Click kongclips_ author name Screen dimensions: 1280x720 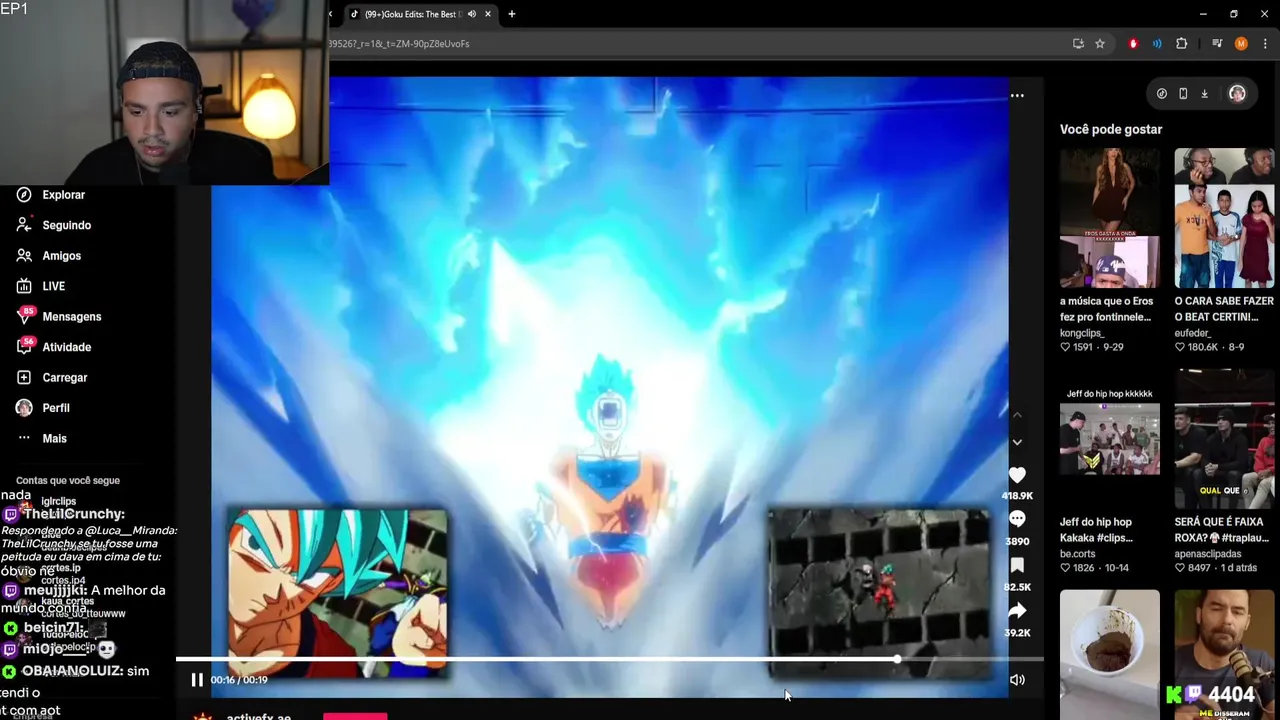click(x=1082, y=333)
